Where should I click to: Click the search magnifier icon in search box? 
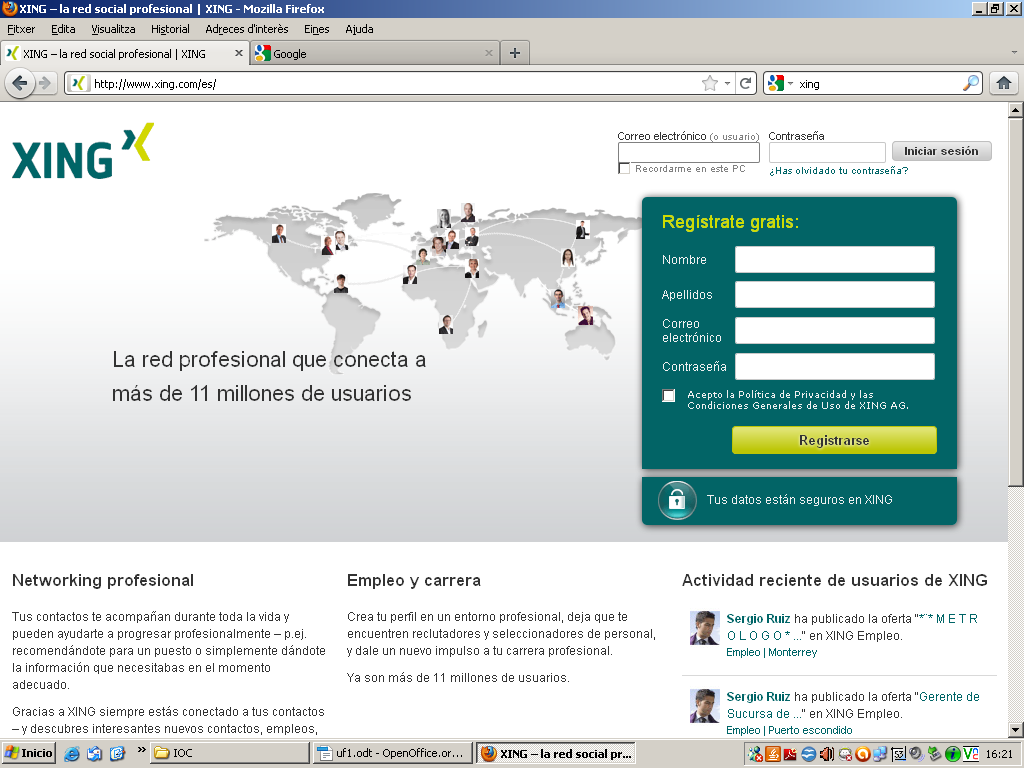971,84
